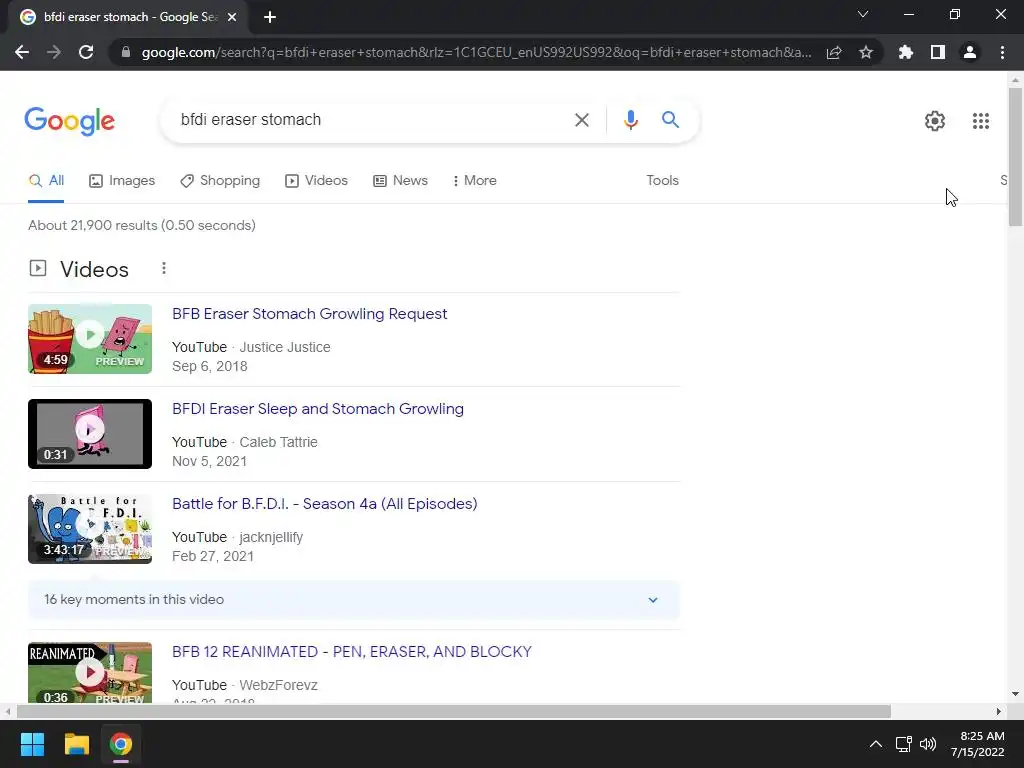
Task: Click the Caleb Tattrie channel name
Action: point(278,442)
